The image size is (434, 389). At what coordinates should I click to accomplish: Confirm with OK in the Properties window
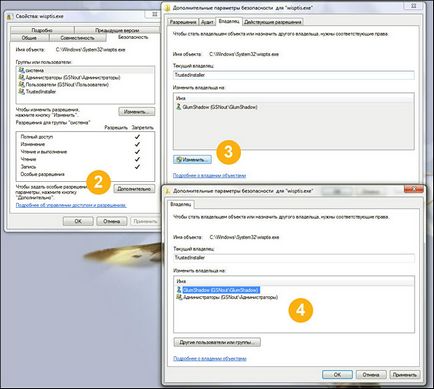point(78,221)
